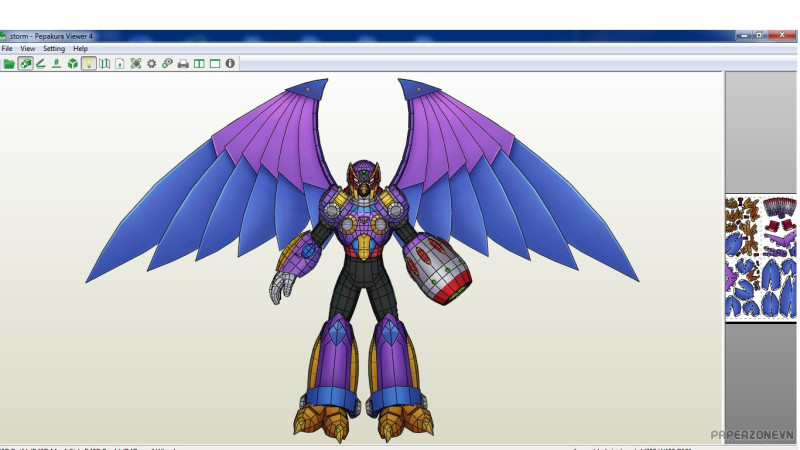The image size is (800, 450).
Task: Open the Help menu
Action: pyautogui.click(x=81, y=48)
